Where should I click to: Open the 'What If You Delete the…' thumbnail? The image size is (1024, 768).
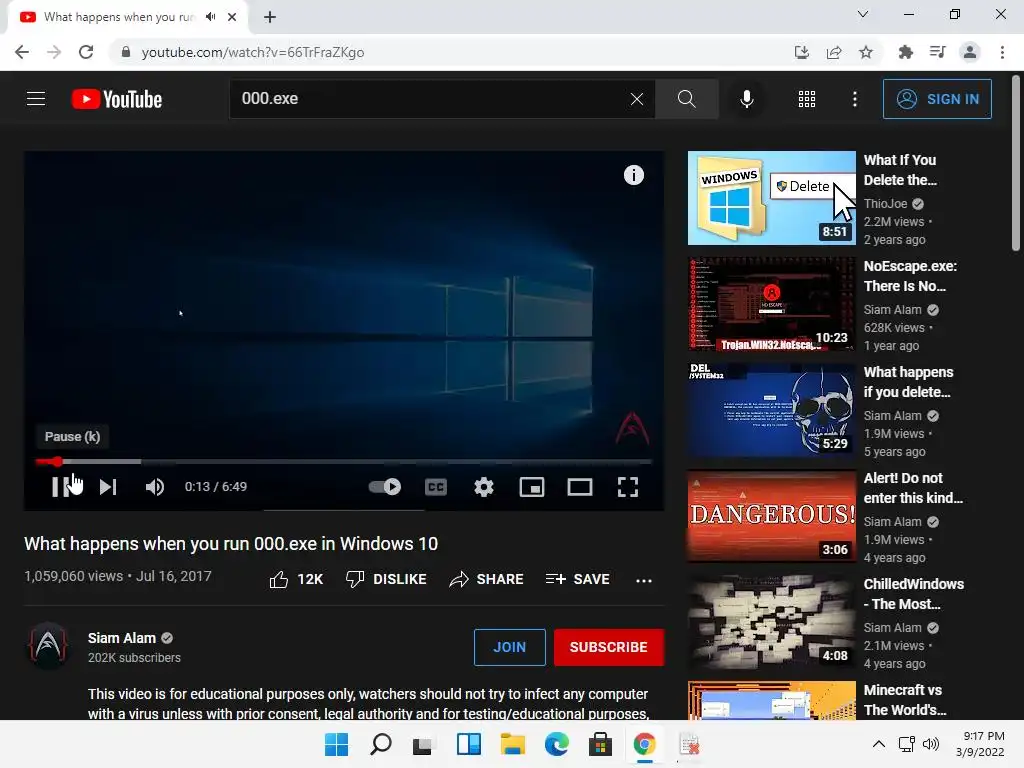pyautogui.click(x=771, y=198)
